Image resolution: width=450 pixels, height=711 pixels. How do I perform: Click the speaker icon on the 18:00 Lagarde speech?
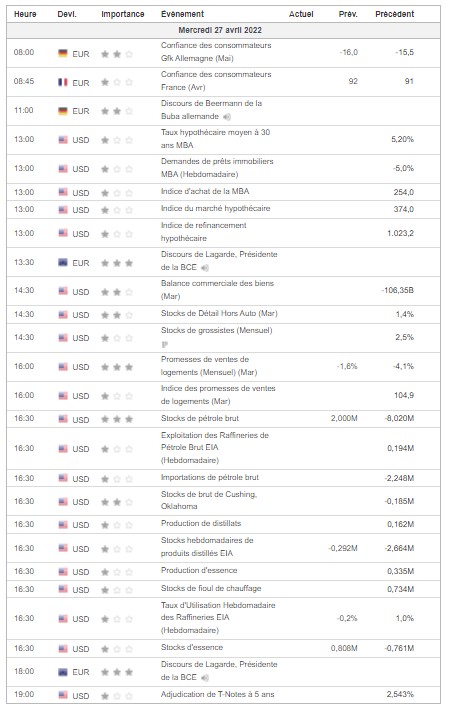(205, 678)
